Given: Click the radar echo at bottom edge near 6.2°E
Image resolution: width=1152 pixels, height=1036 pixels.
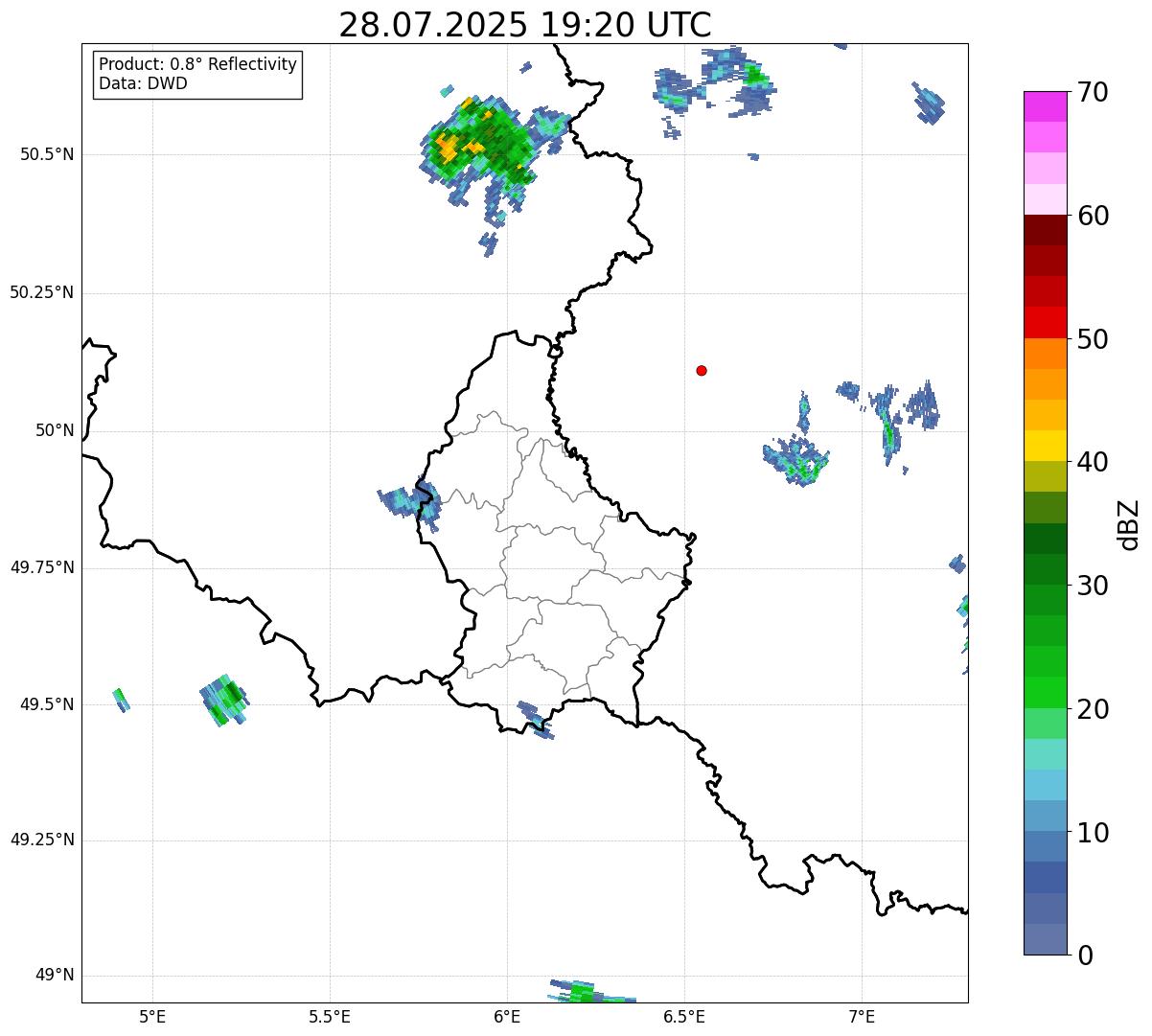Looking at the screenshot, I should click(x=591, y=991).
